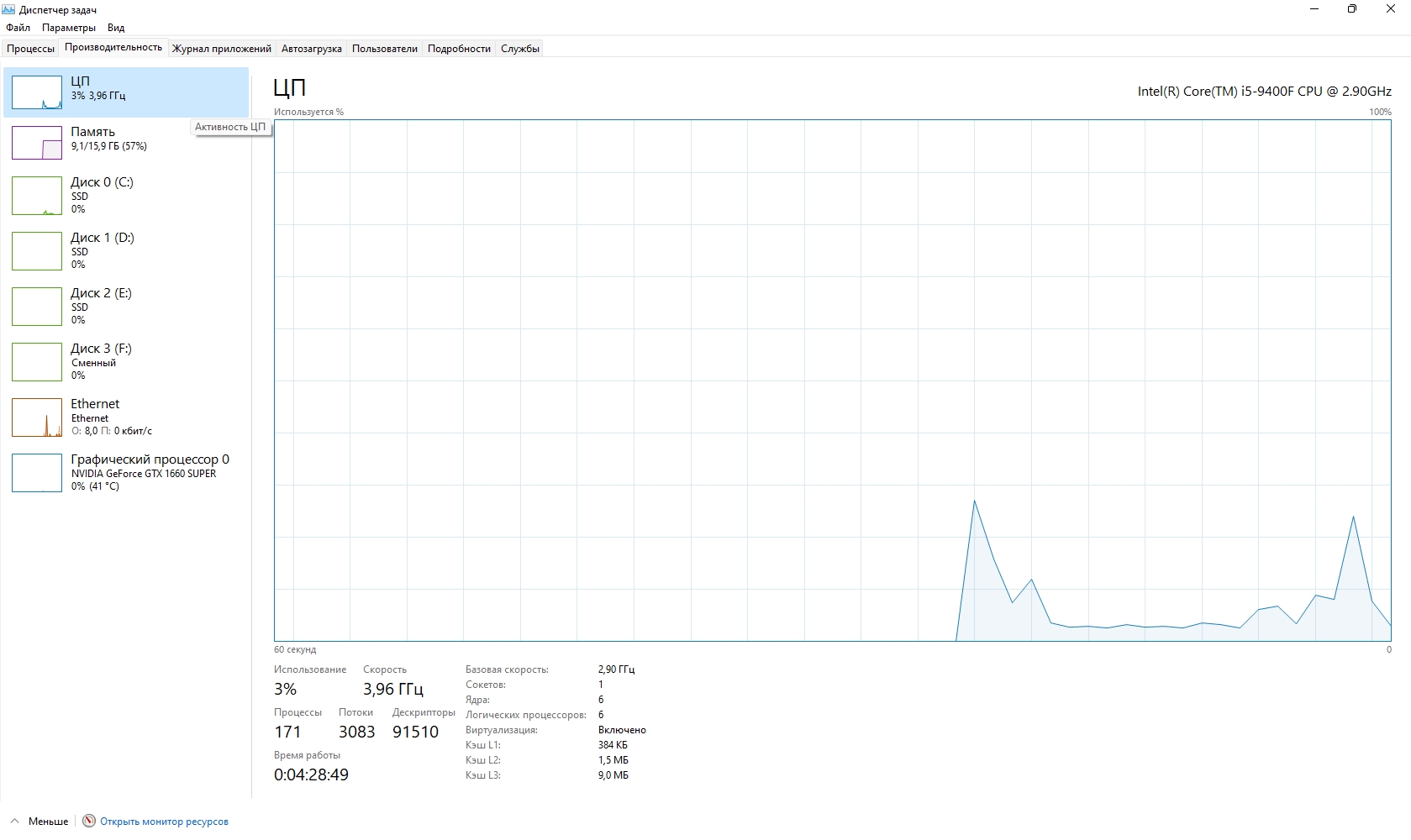Open the Файл menu
Viewport: 1411px width, 840px height.
[x=18, y=28]
